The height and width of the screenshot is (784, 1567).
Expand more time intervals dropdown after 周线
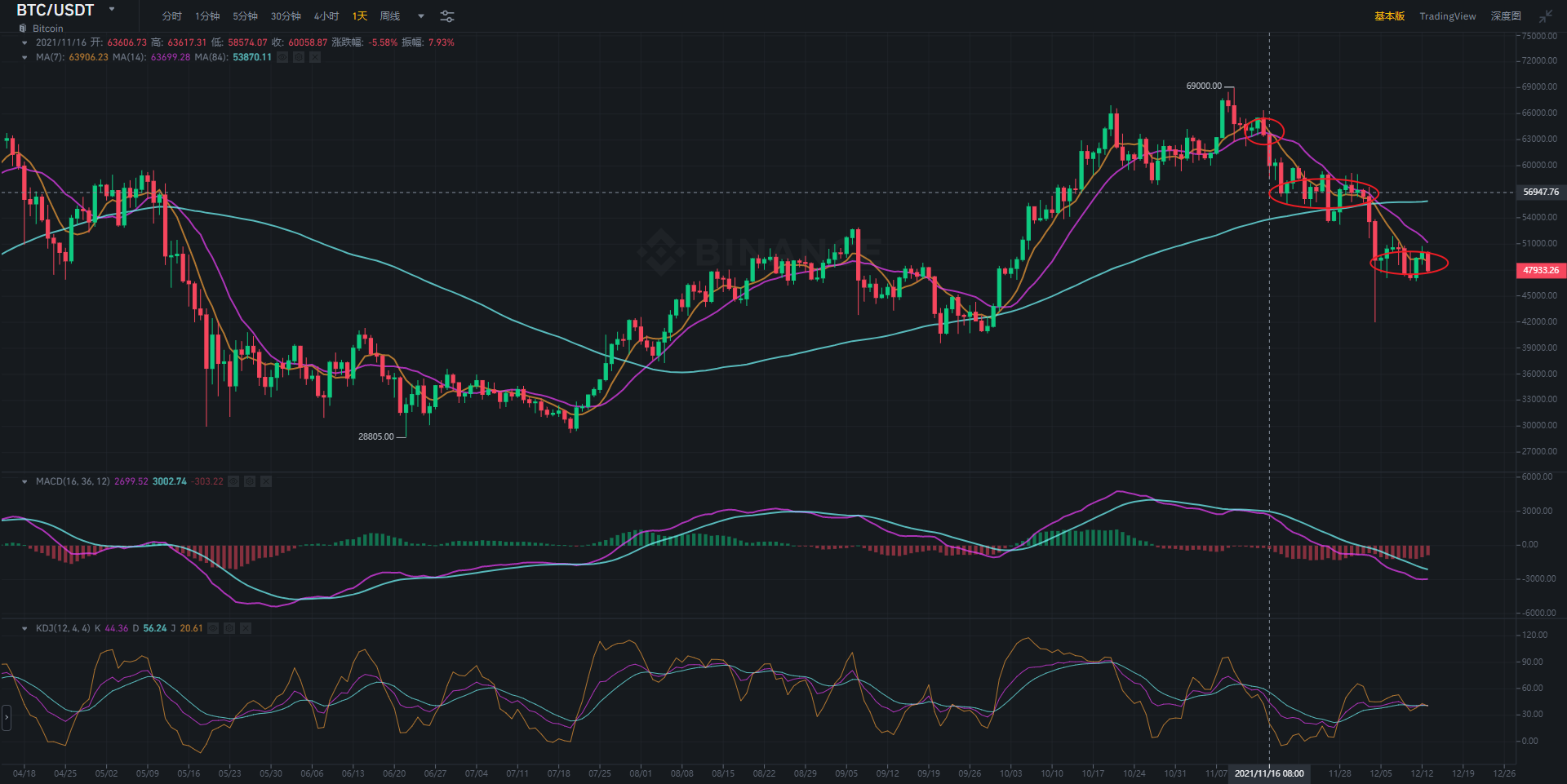coord(421,16)
